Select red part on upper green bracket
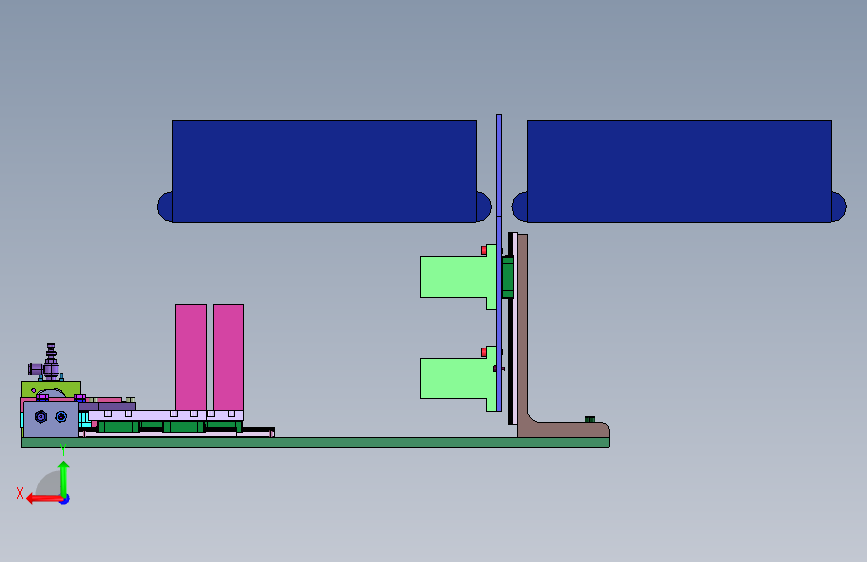Viewport: 867px width, 562px height. point(484,251)
